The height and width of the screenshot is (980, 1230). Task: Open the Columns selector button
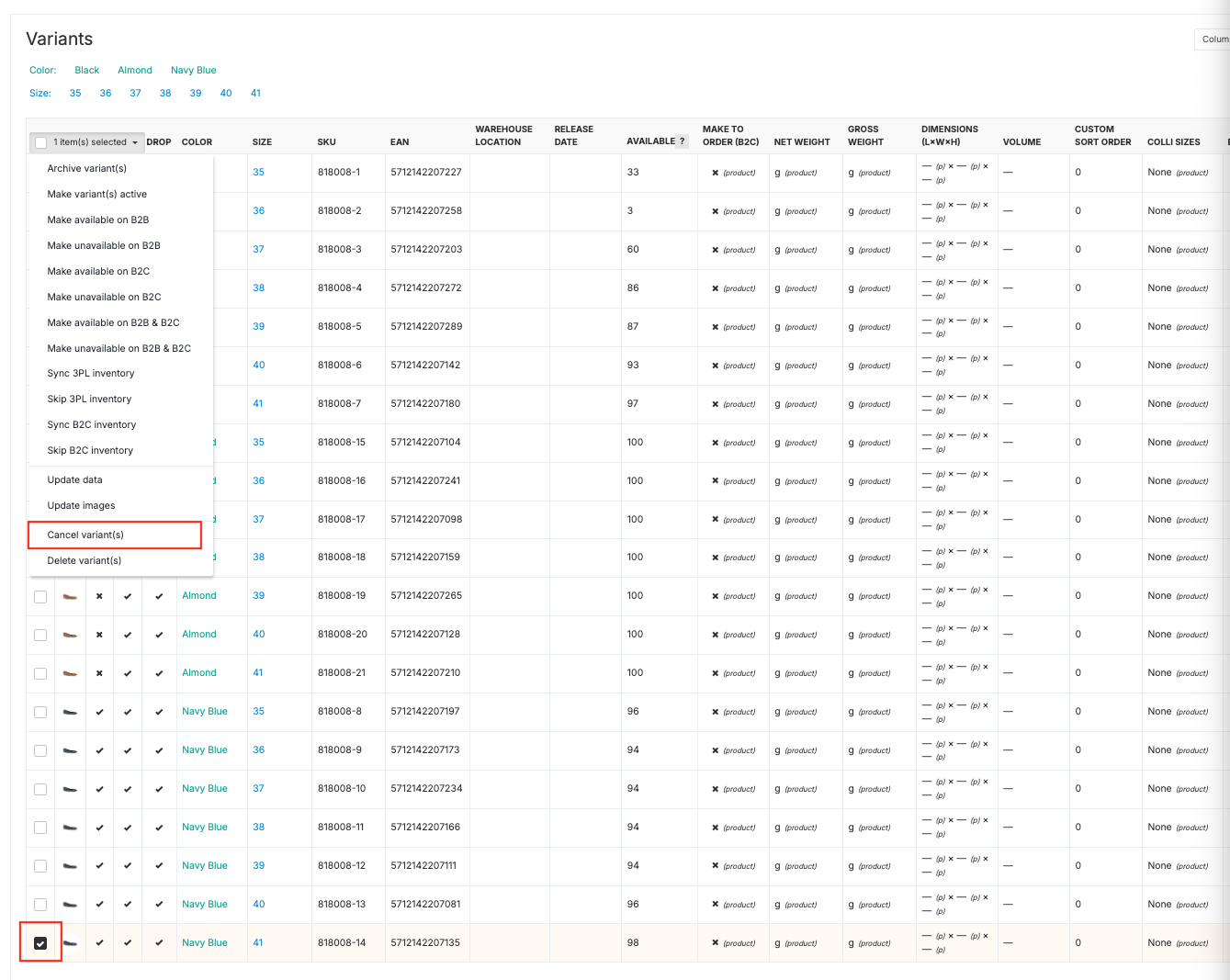click(x=1213, y=39)
